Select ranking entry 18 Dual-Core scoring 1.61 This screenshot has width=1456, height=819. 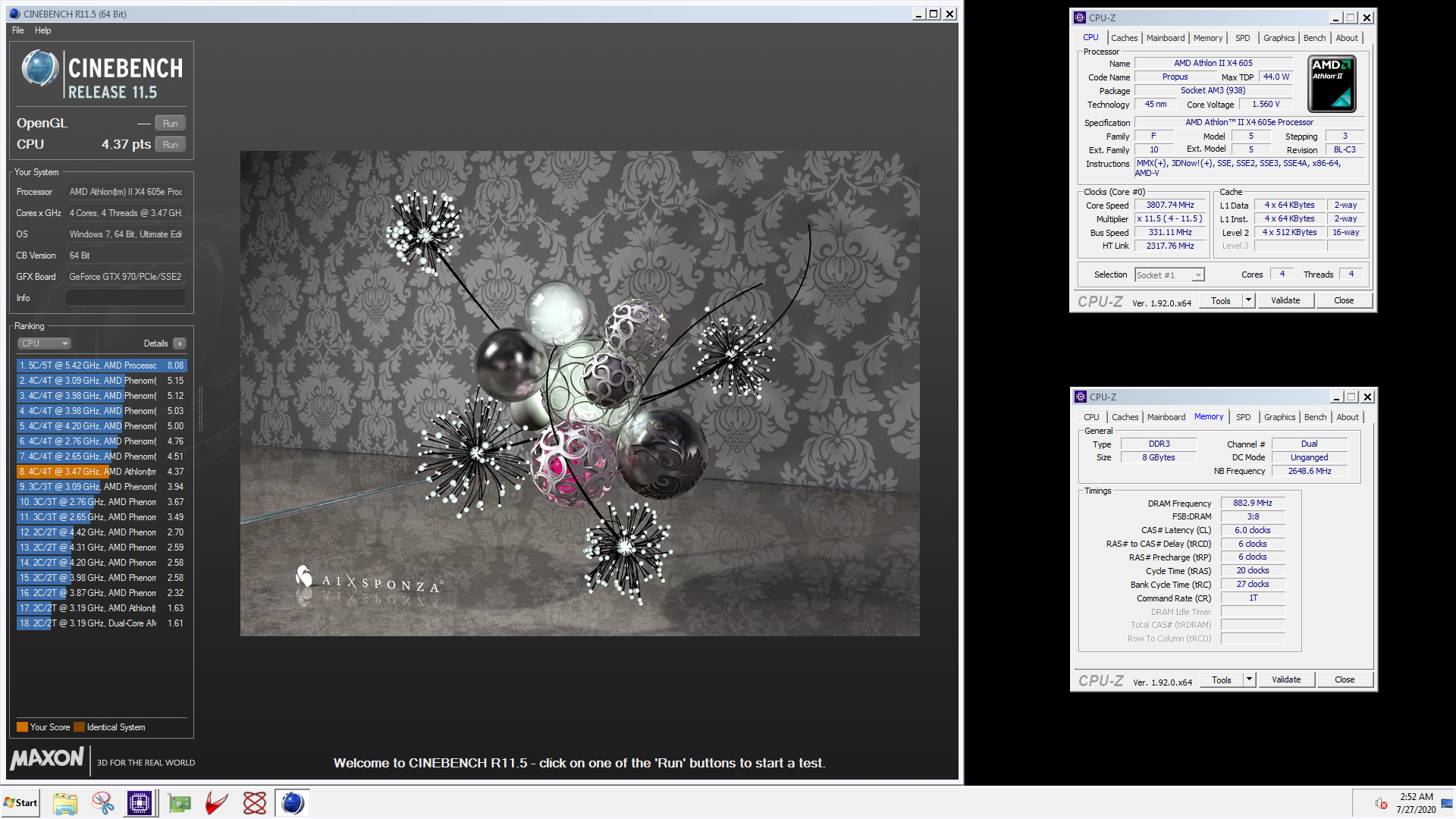tap(102, 623)
